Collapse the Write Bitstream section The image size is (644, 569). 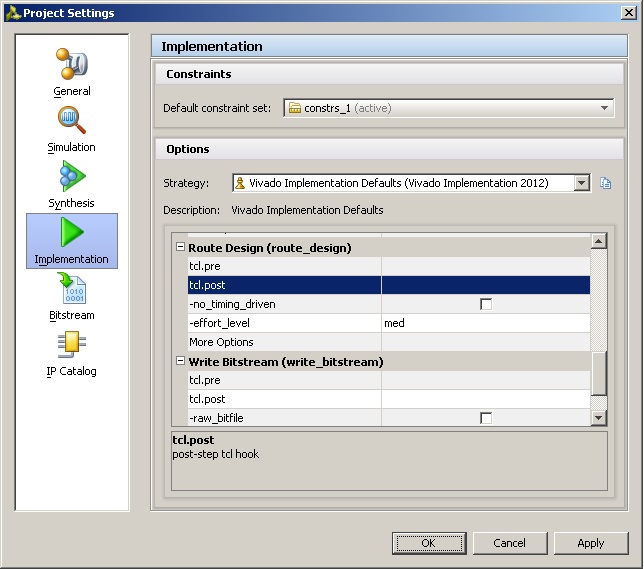[x=181, y=361]
